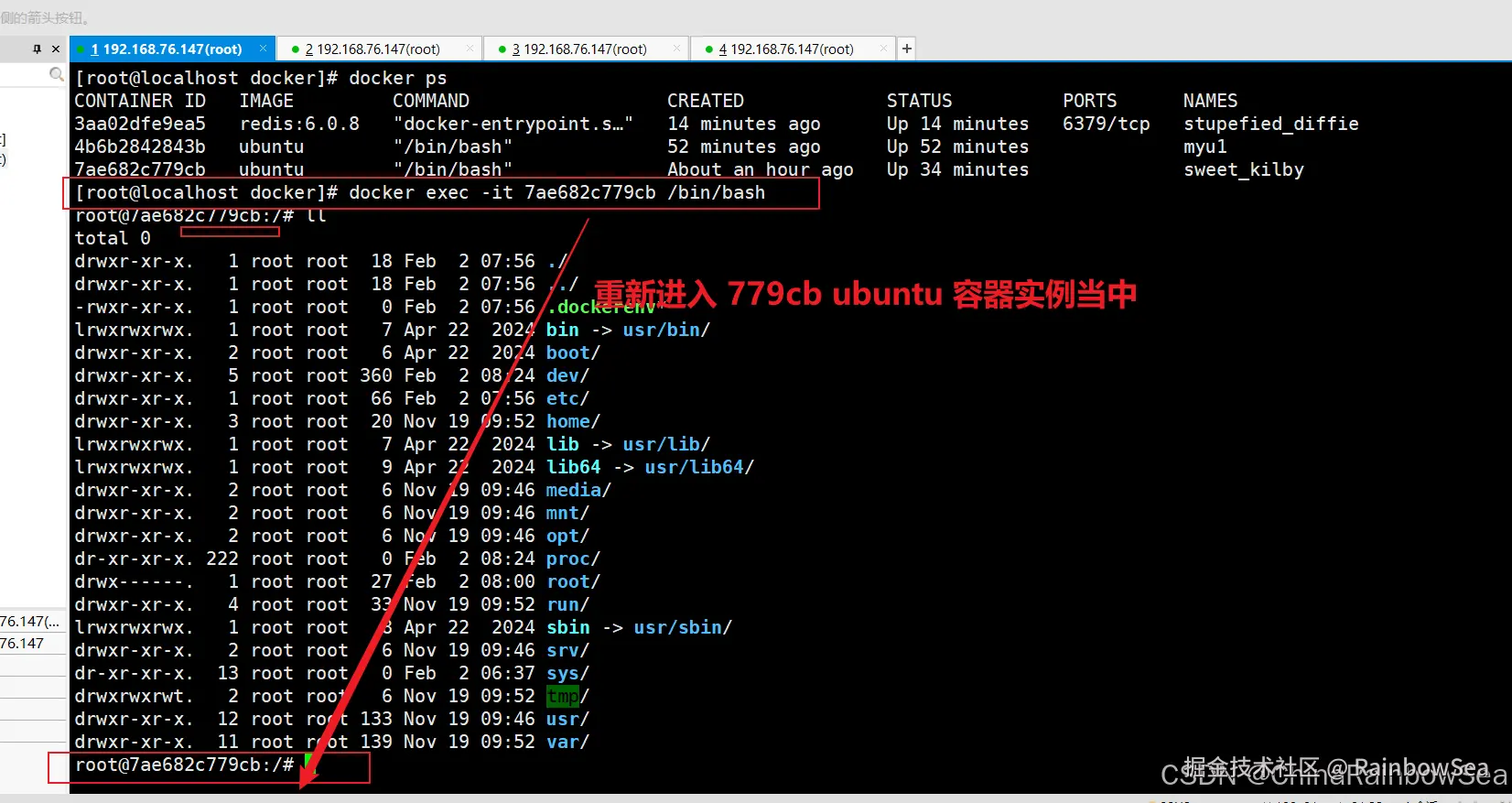Click the 'CREATED' column header text
This screenshot has width=1512, height=803.
(706, 101)
